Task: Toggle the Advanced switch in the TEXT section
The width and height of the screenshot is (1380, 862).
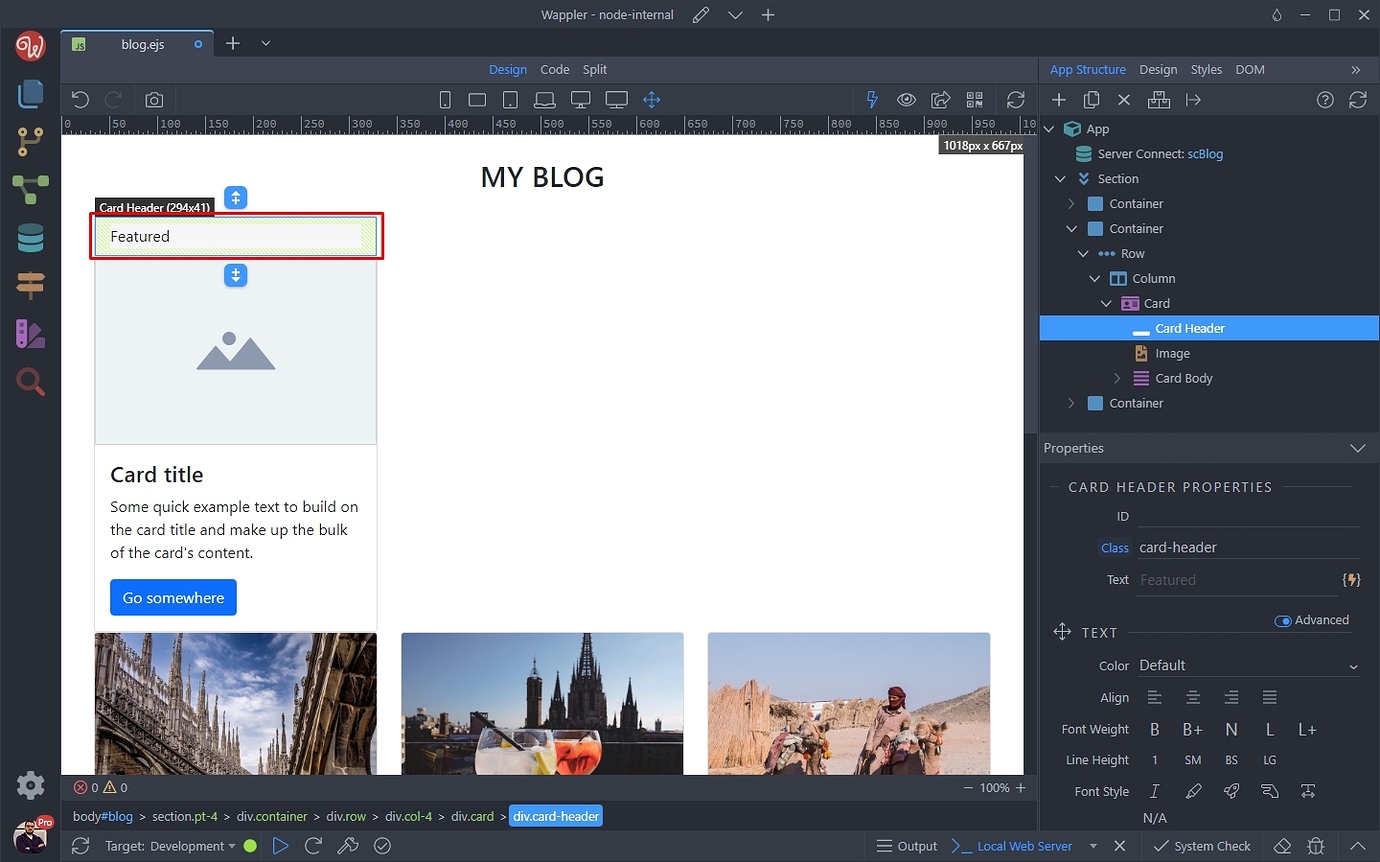Action: coord(1281,620)
